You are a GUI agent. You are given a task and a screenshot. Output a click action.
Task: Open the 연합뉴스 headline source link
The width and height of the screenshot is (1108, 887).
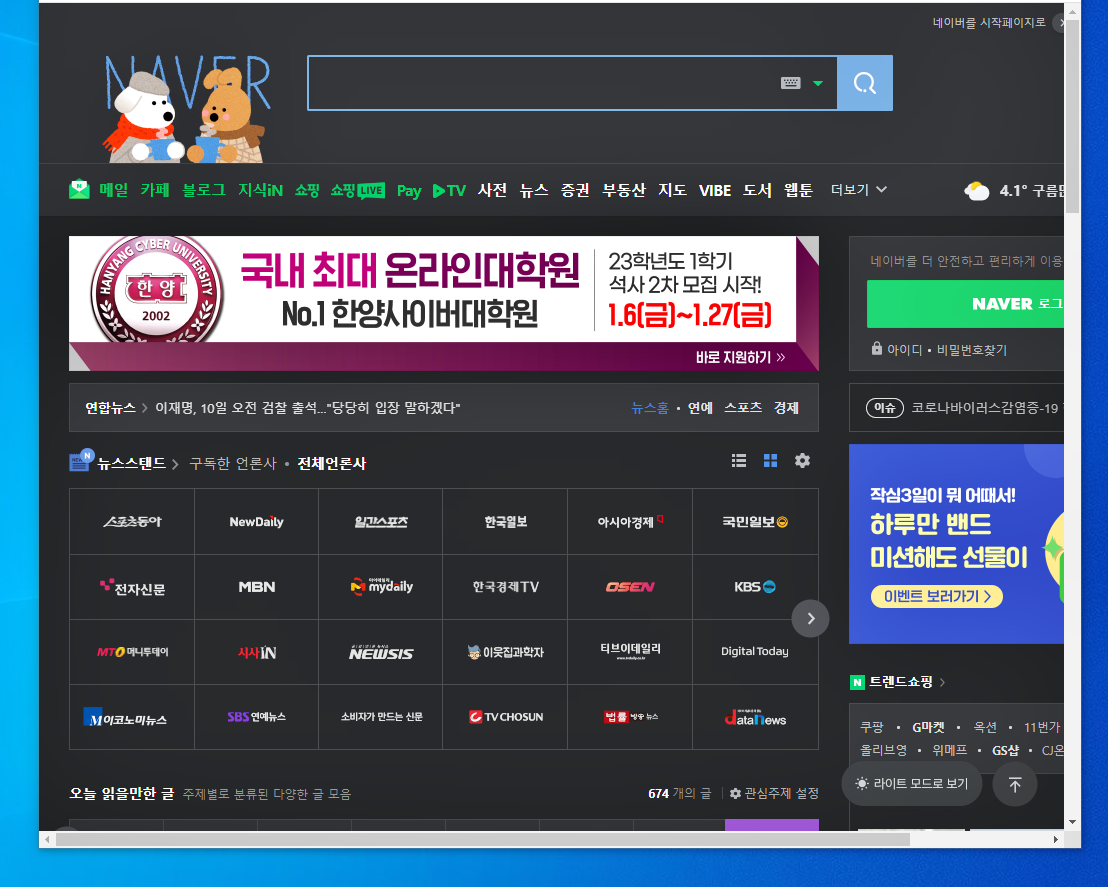click(110, 408)
